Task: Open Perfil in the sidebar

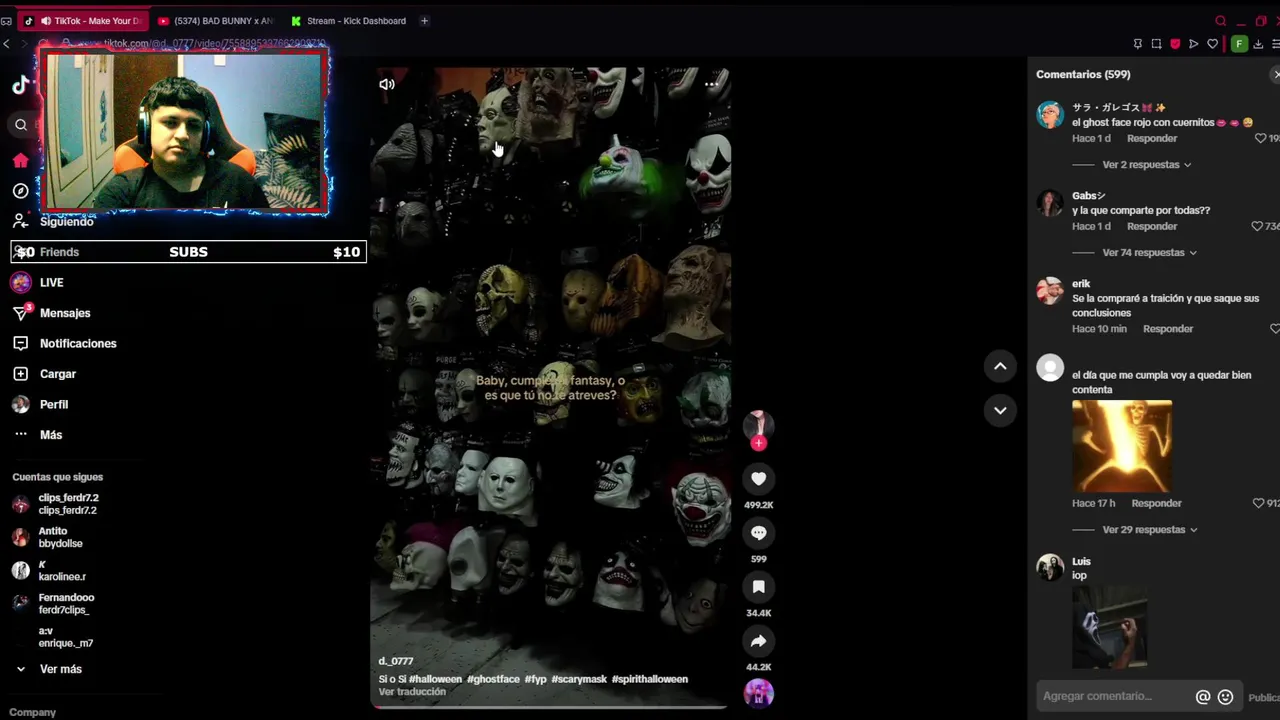Action: [x=54, y=405]
